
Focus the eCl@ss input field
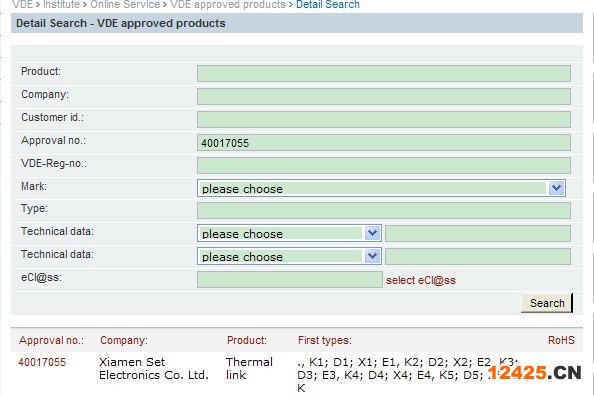(x=289, y=280)
